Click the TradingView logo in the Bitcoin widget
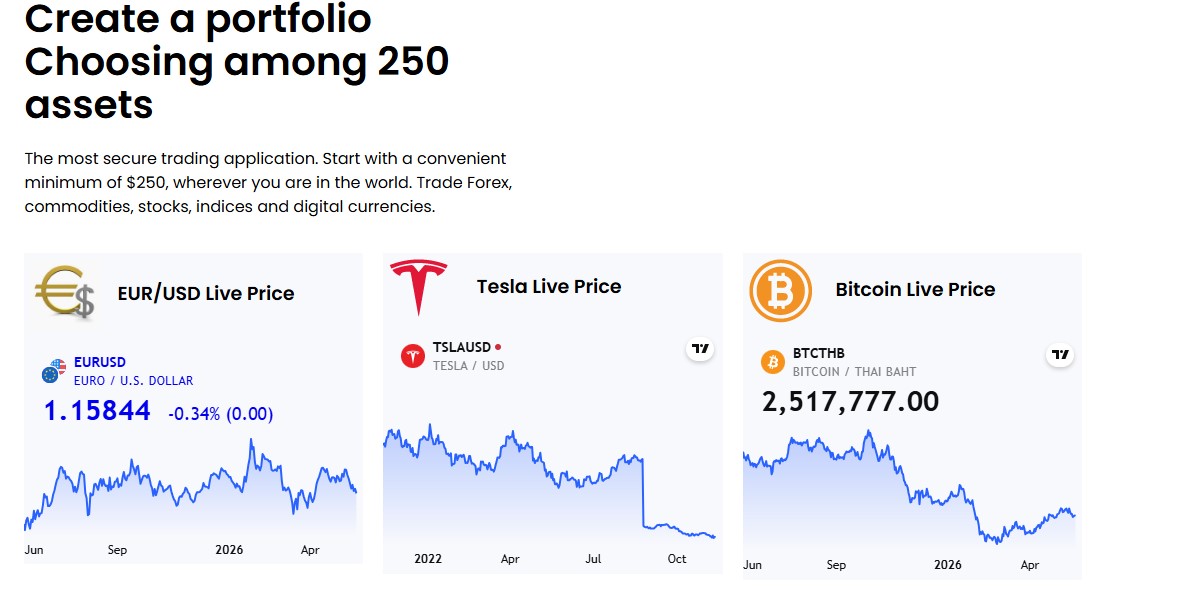 coord(1060,355)
